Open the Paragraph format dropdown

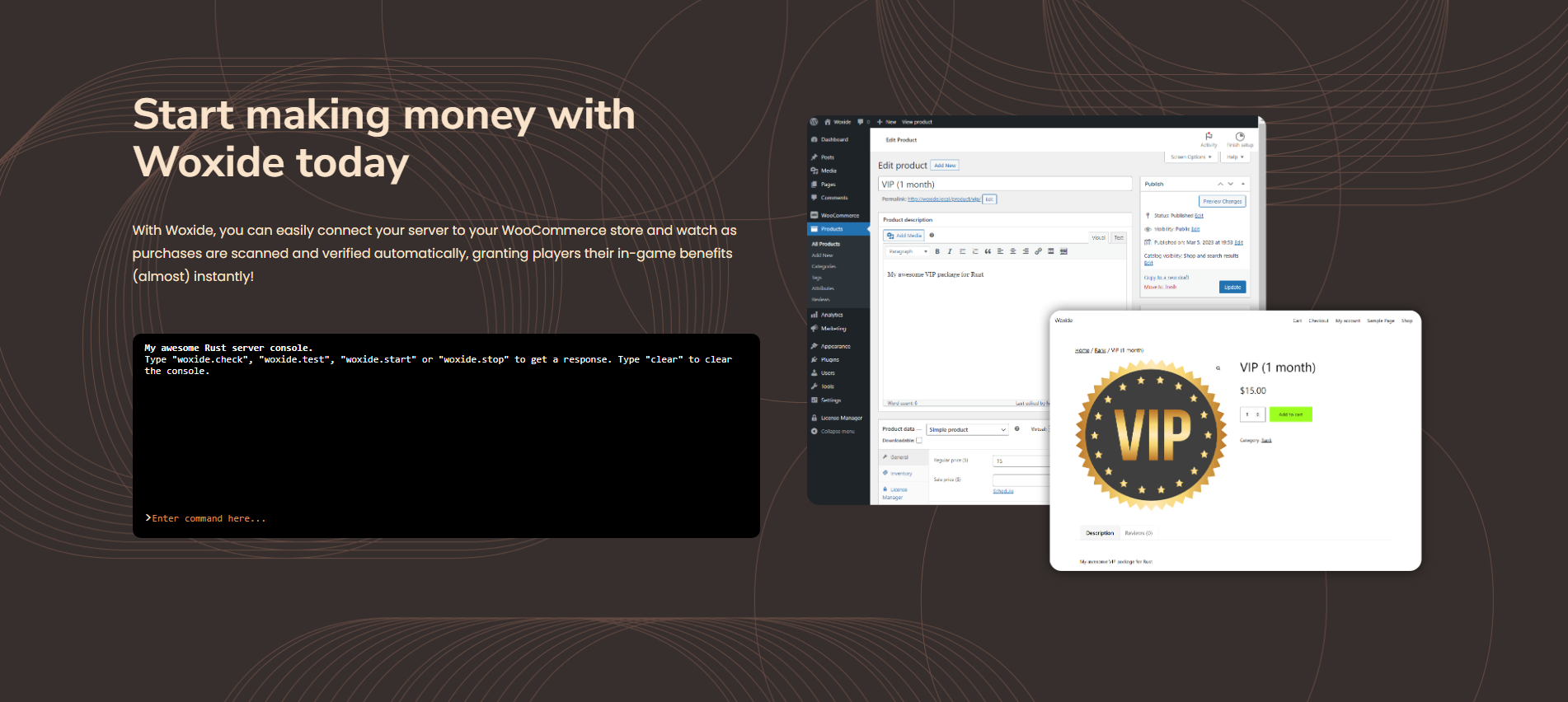[907, 251]
